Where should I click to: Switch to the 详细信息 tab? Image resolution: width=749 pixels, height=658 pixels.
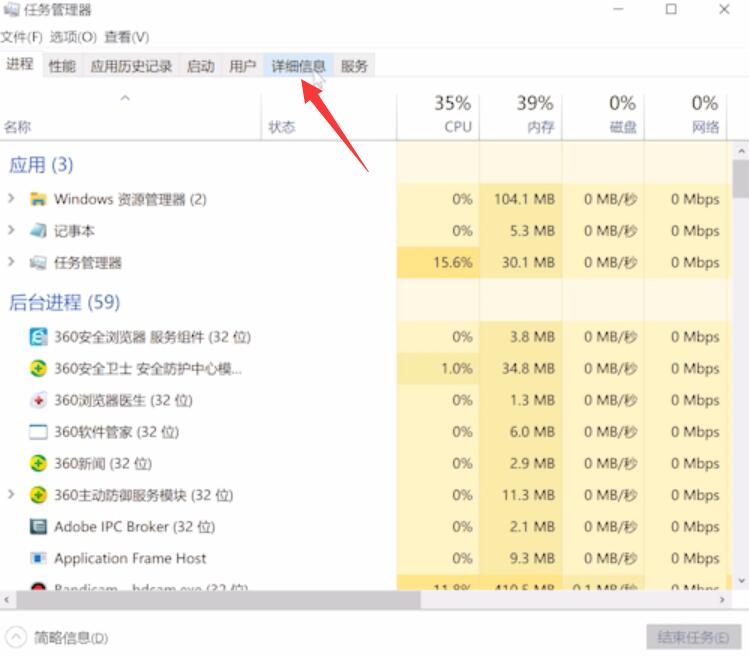(x=299, y=66)
